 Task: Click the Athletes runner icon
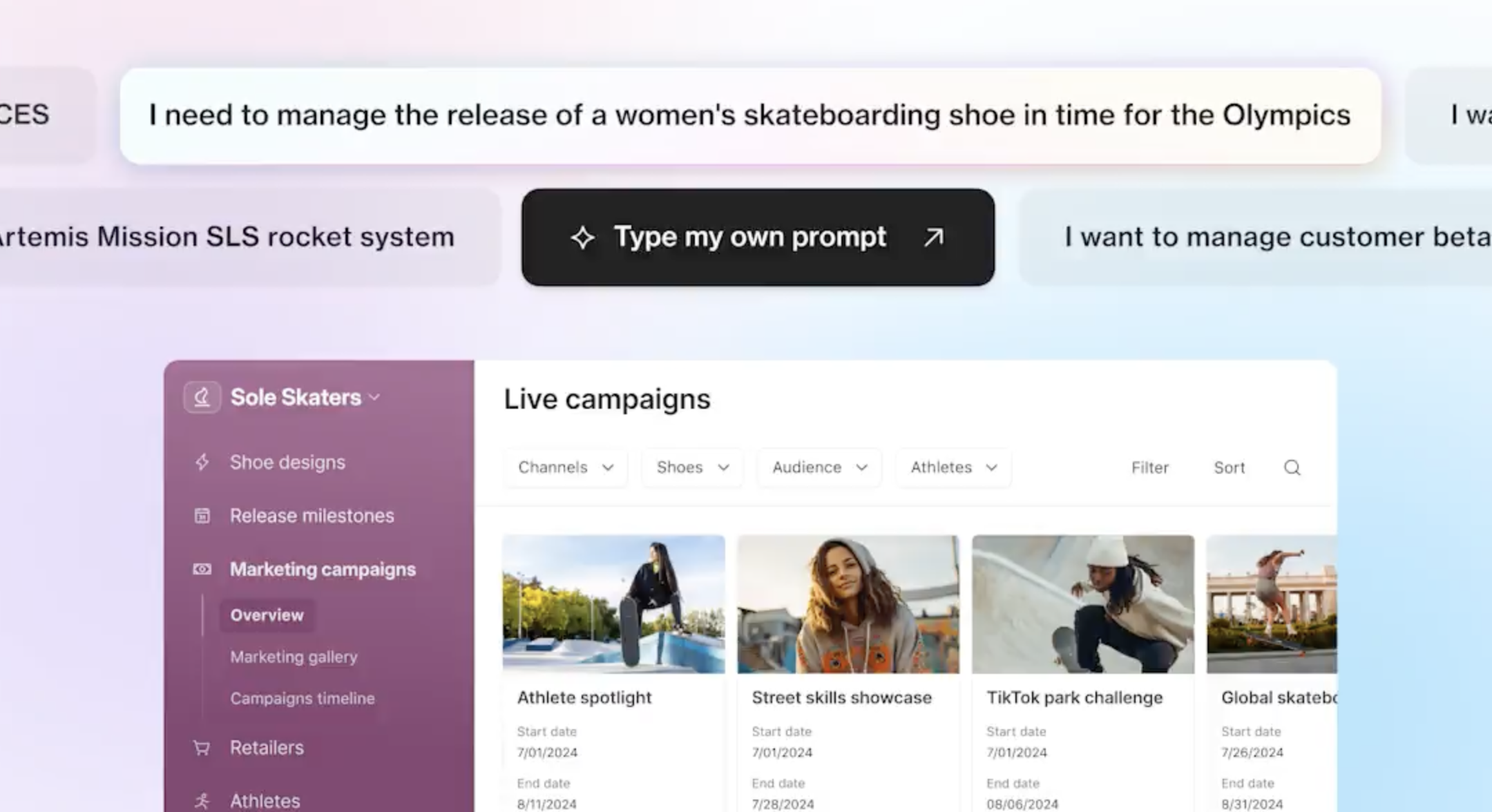[202, 801]
